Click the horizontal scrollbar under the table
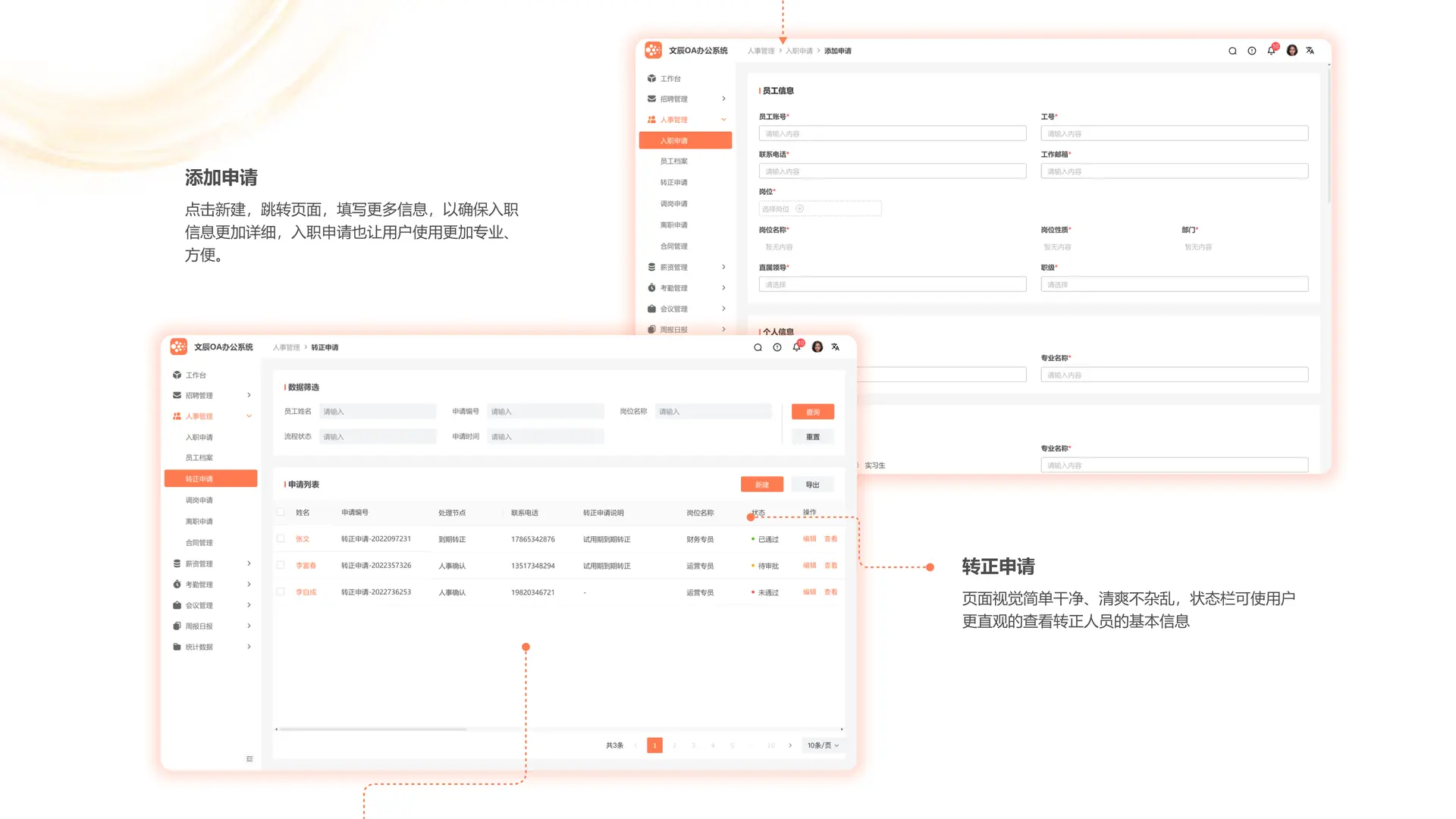 pyautogui.click(x=372, y=730)
